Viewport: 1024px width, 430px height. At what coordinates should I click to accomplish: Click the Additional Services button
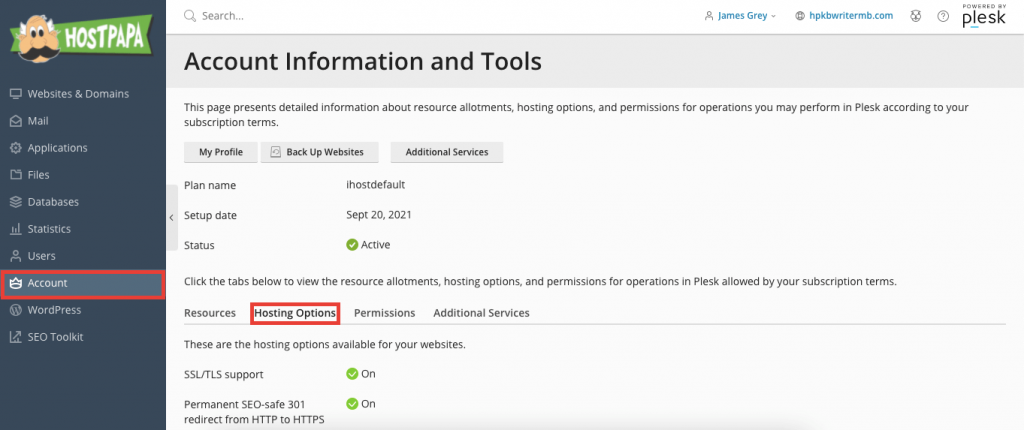(447, 152)
